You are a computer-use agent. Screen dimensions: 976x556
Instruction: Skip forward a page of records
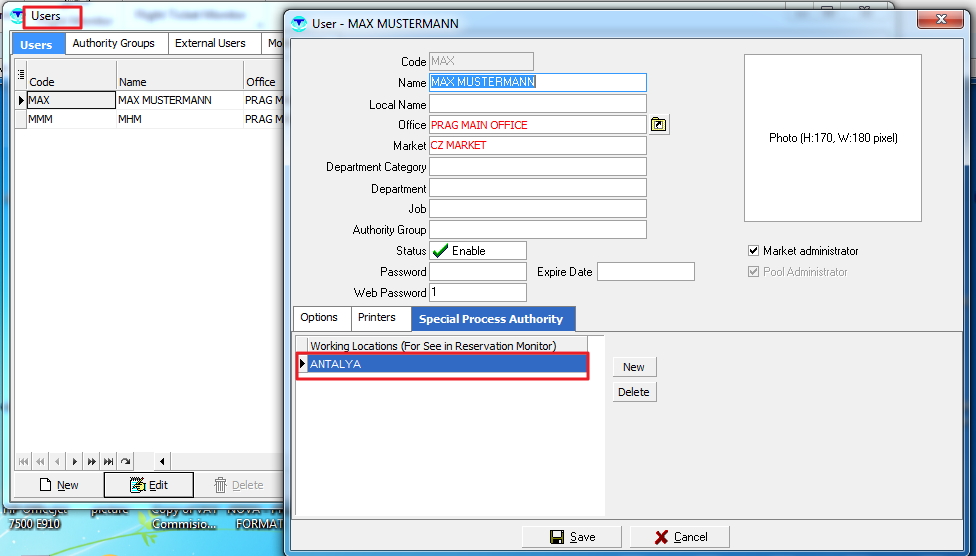91,461
